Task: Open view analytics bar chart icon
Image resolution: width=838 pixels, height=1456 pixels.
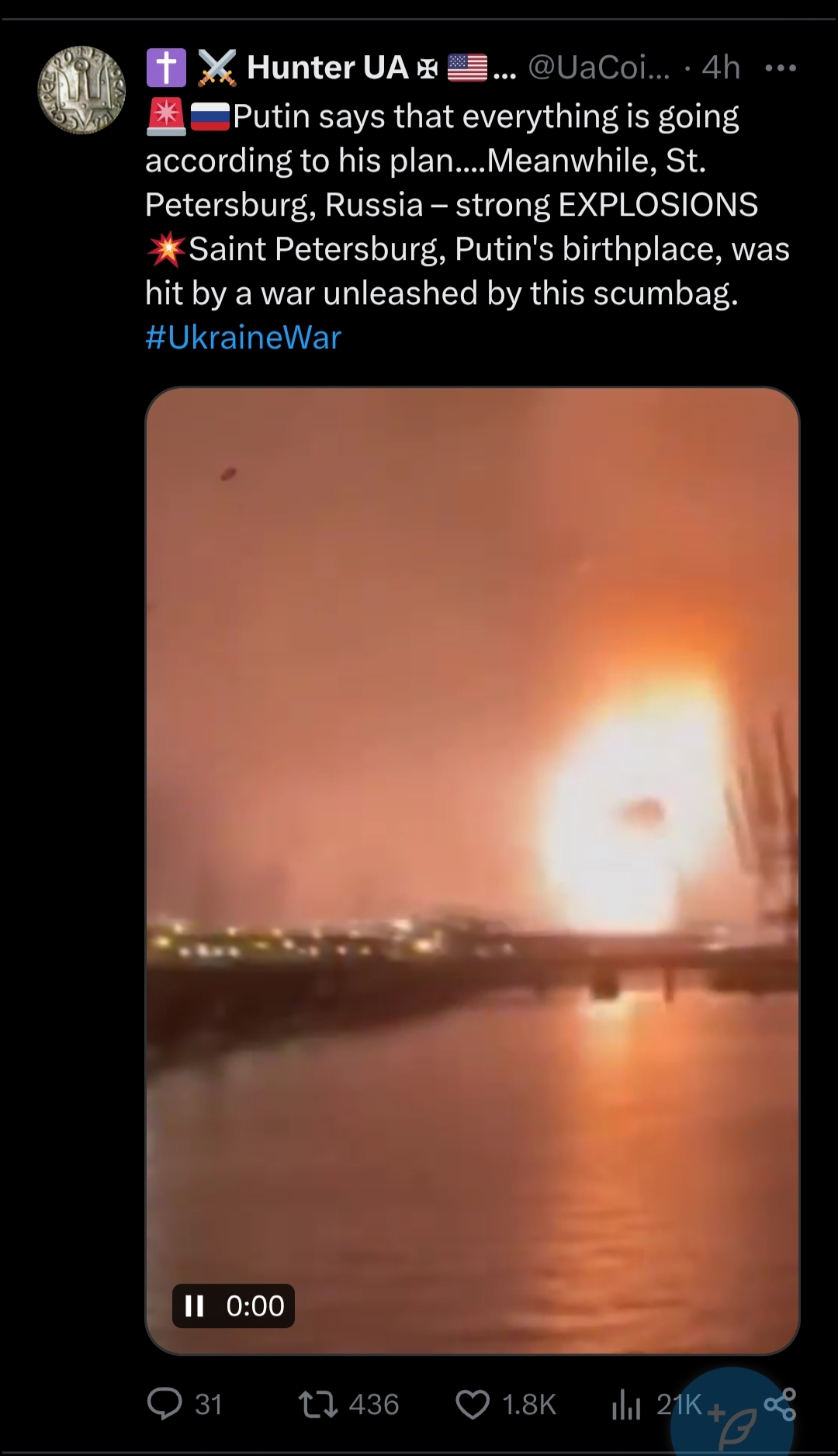Action: click(x=626, y=1405)
